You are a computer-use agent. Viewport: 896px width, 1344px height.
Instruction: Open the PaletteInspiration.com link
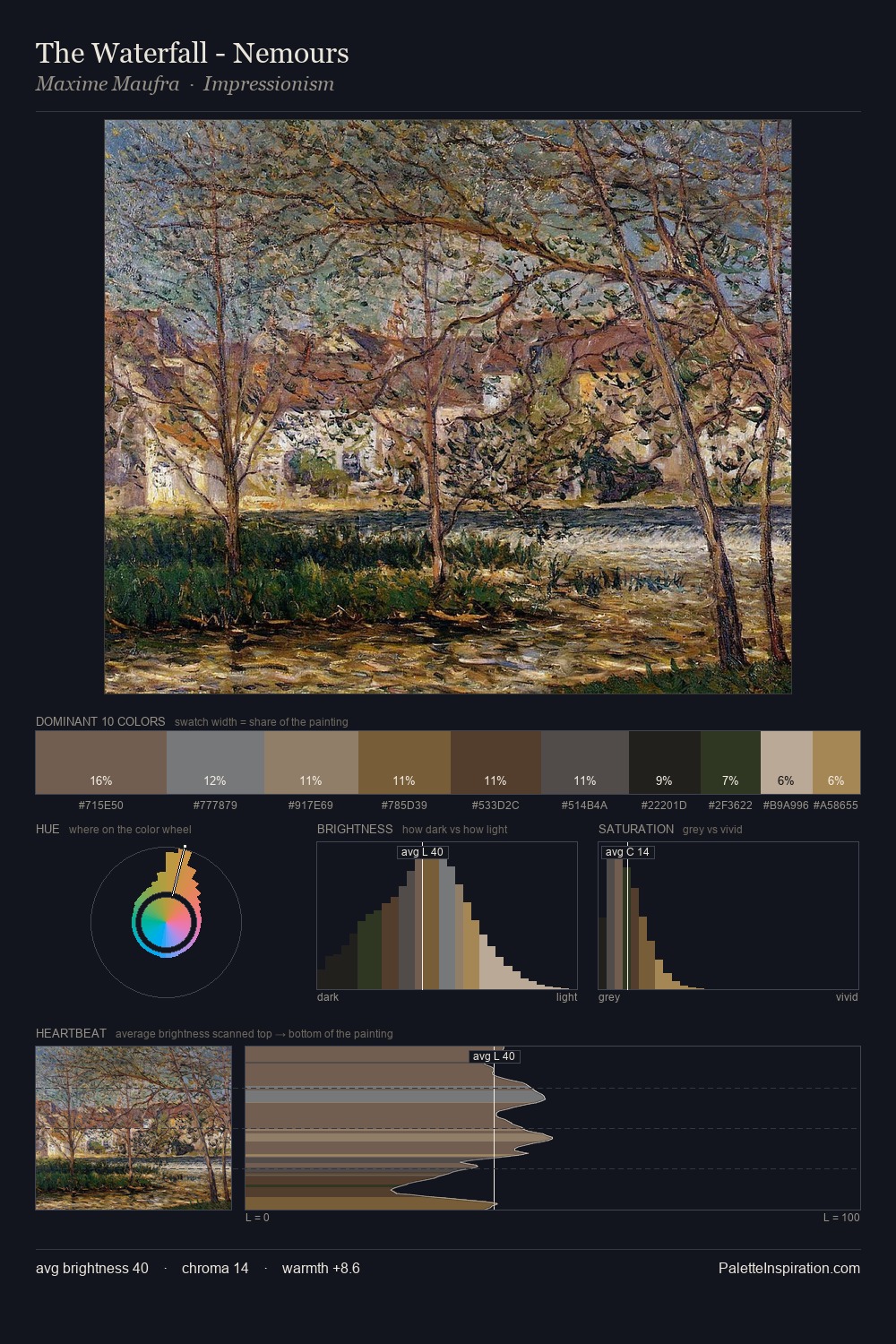click(x=789, y=1268)
